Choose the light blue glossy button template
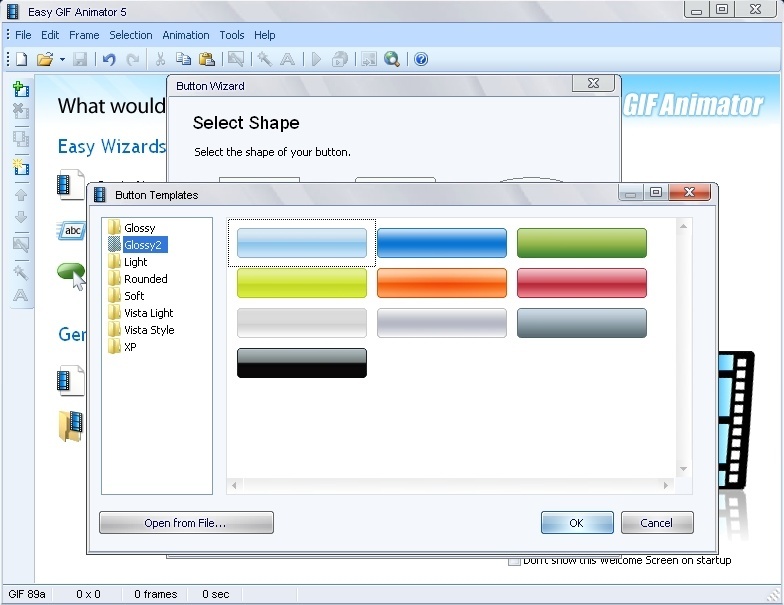The height and width of the screenshot is (605, 784). pos(302,243)
